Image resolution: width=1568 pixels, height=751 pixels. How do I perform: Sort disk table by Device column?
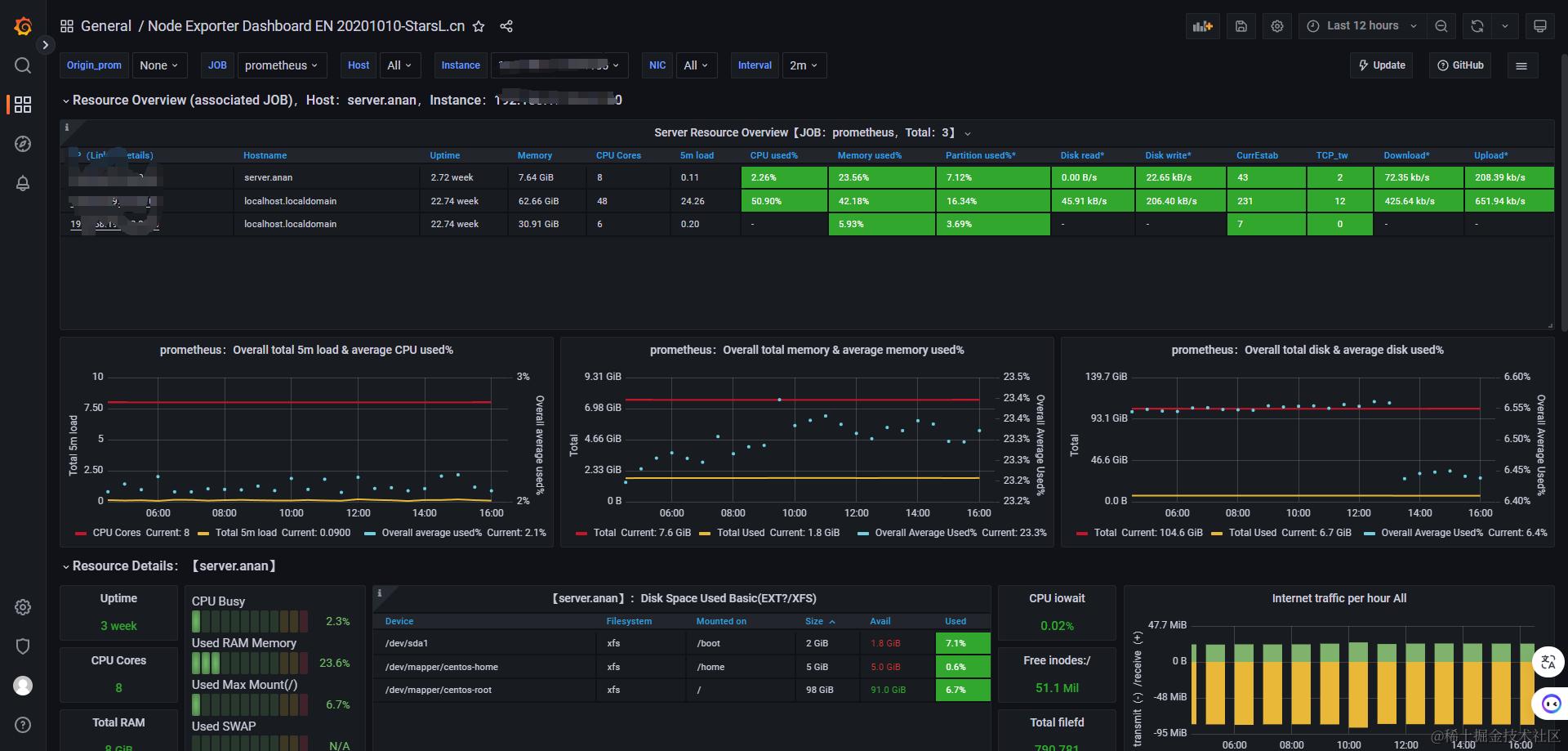399,621
